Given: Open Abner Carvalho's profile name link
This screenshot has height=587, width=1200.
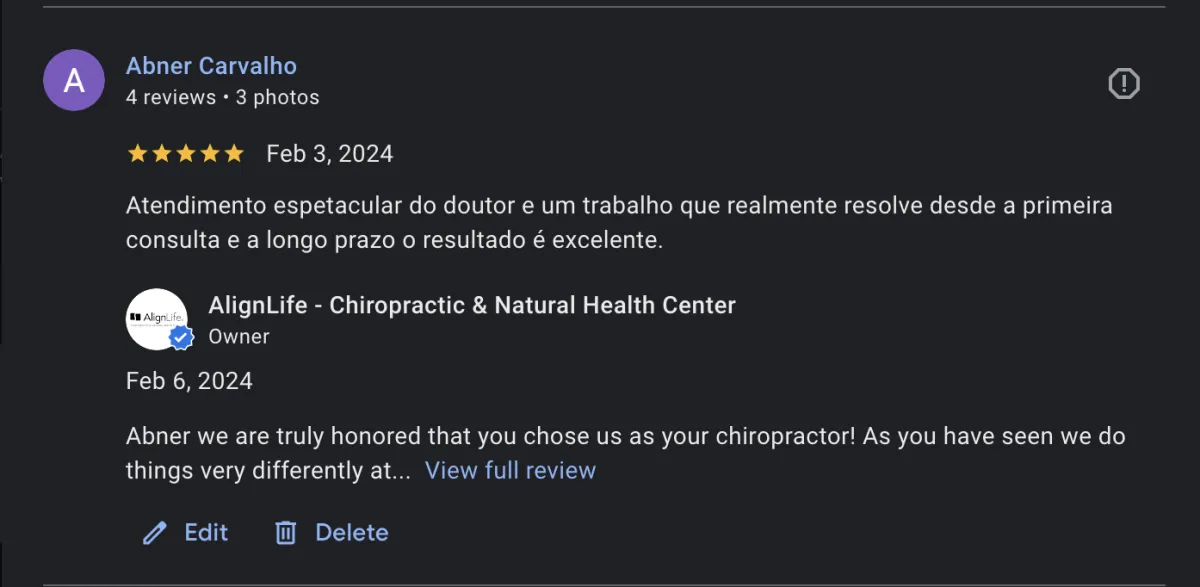Looking at the screenshot, I should click(211, 66).
